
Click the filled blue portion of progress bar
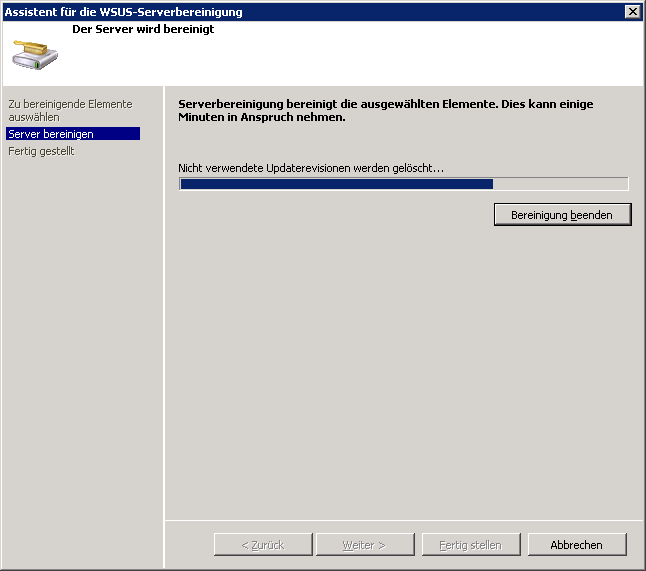coord(336,184)
